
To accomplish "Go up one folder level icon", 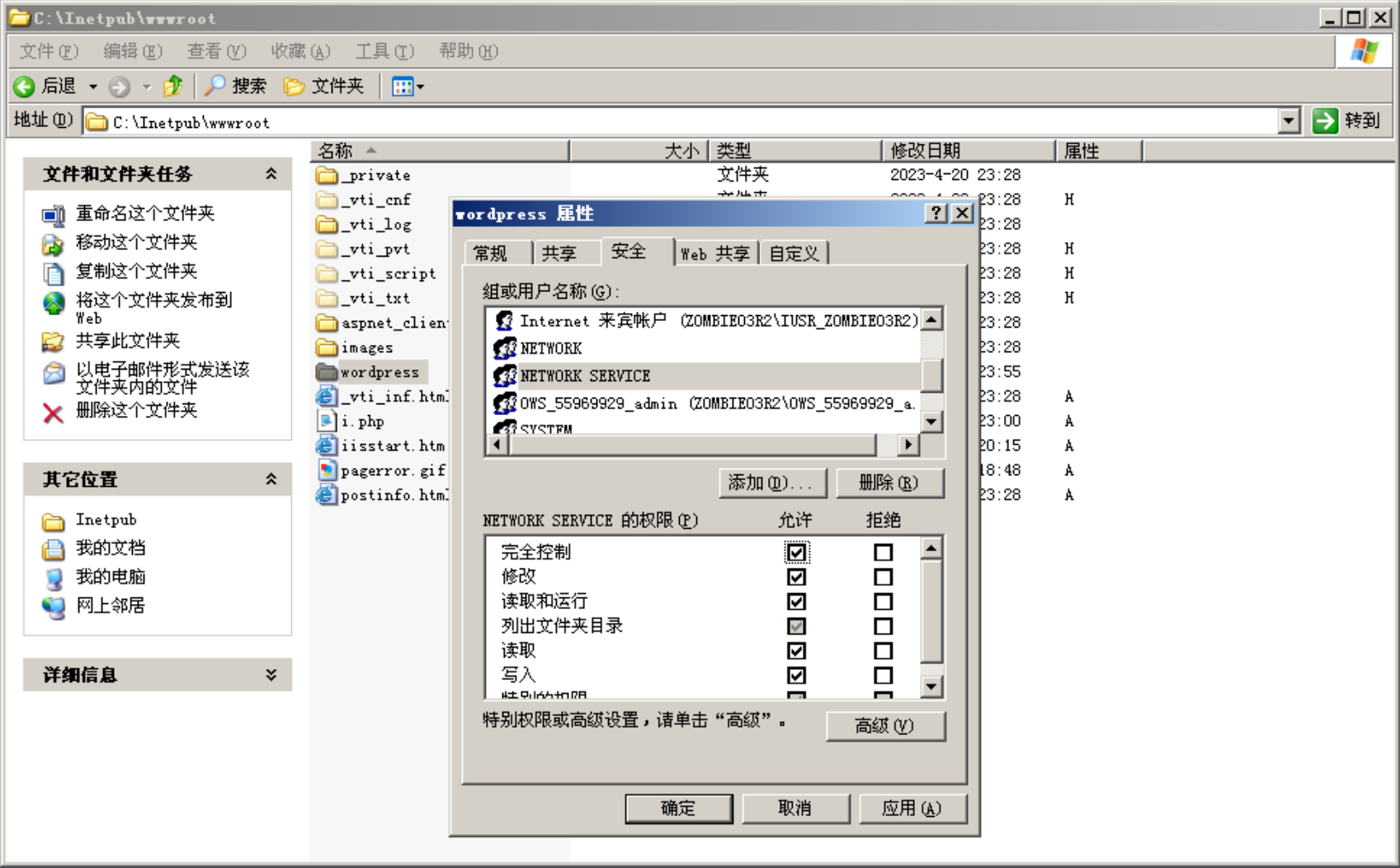I will tap(173, 86).
